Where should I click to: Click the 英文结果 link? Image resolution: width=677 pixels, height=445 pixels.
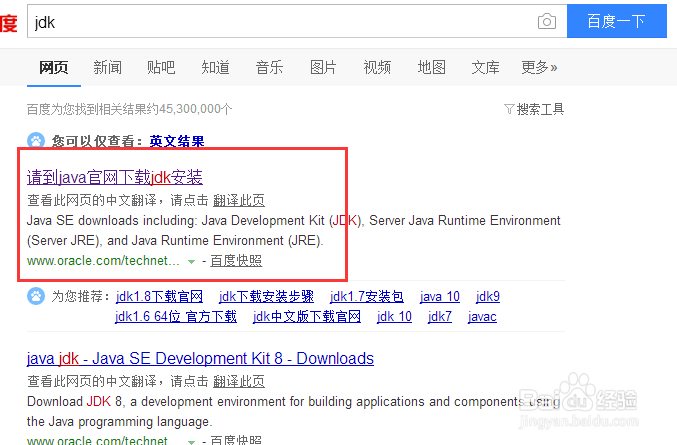[177, 141]
